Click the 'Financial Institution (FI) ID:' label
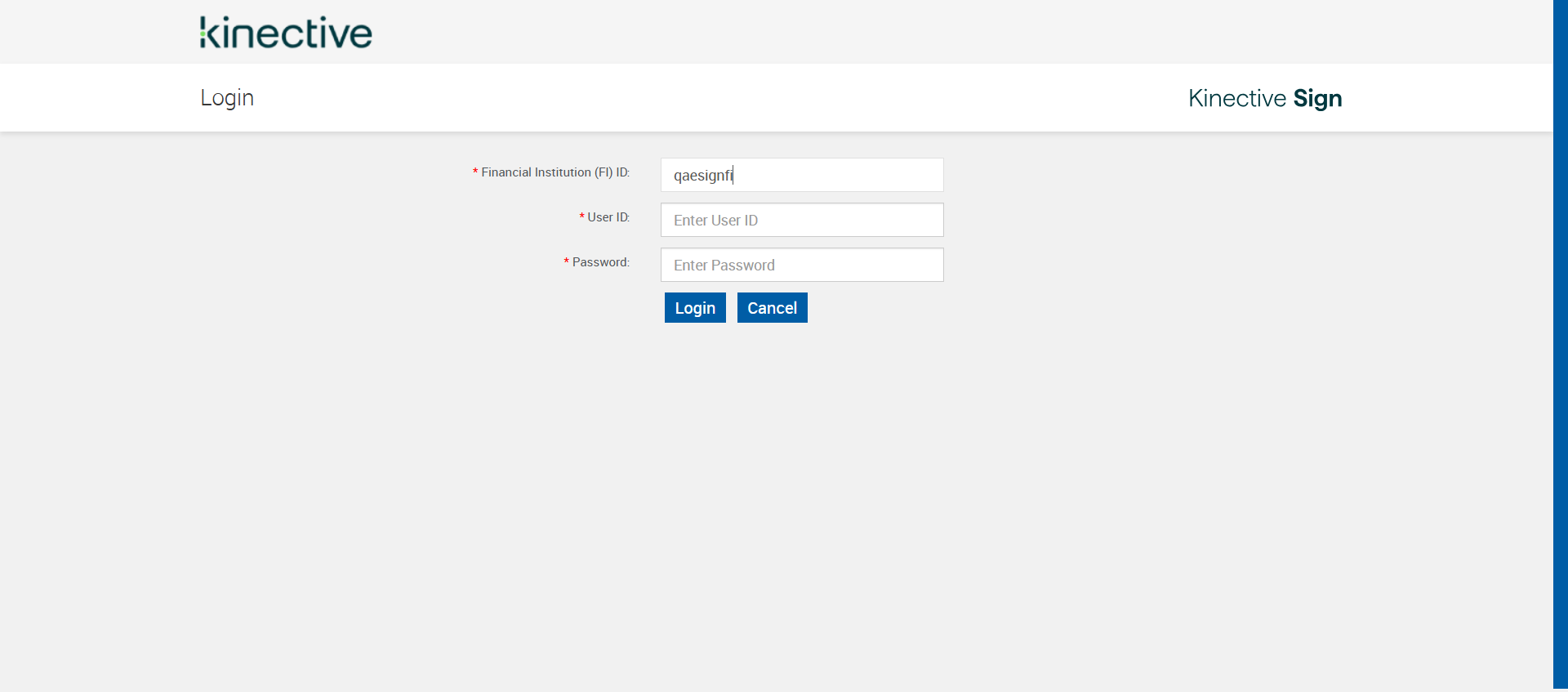Image resolution: width=1568 pixels, height=692 pixels. [x=555, y=172]
